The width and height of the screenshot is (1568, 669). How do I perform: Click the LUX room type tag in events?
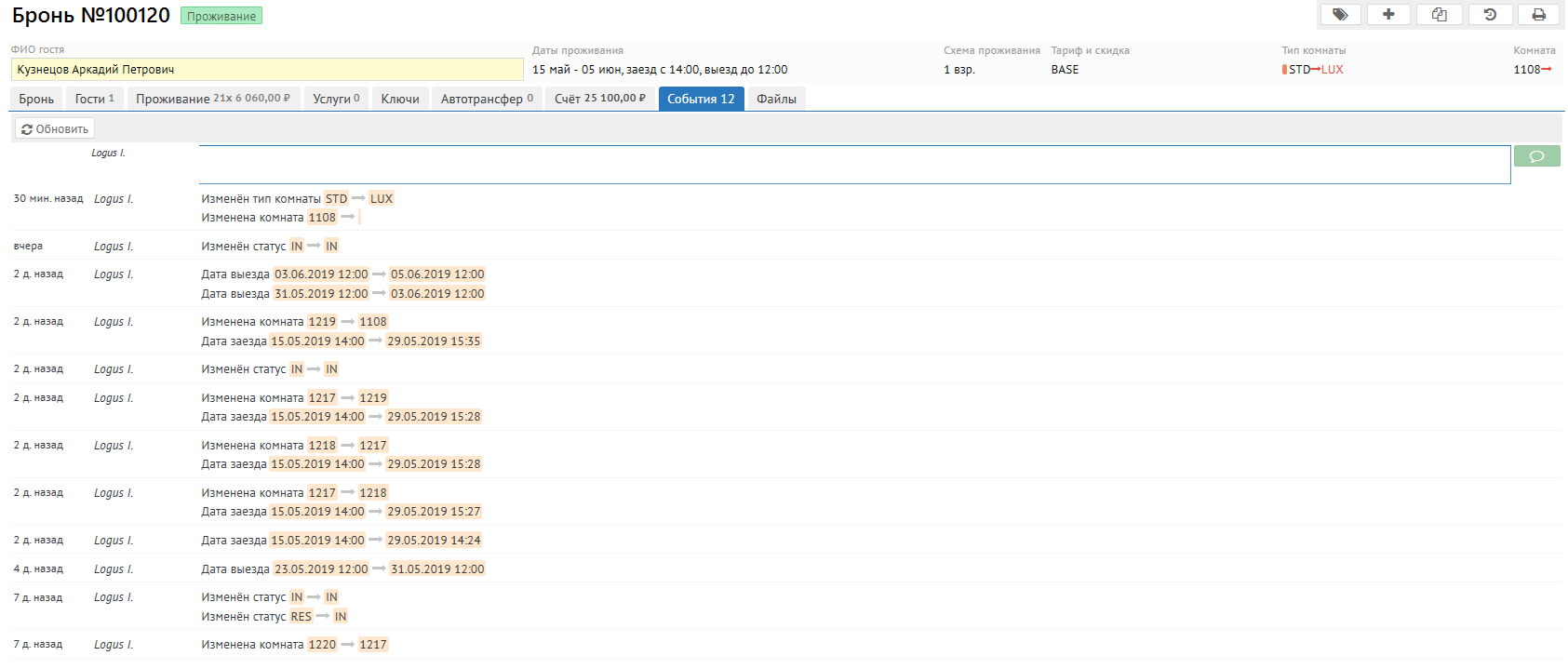click(x=382, y=199)
